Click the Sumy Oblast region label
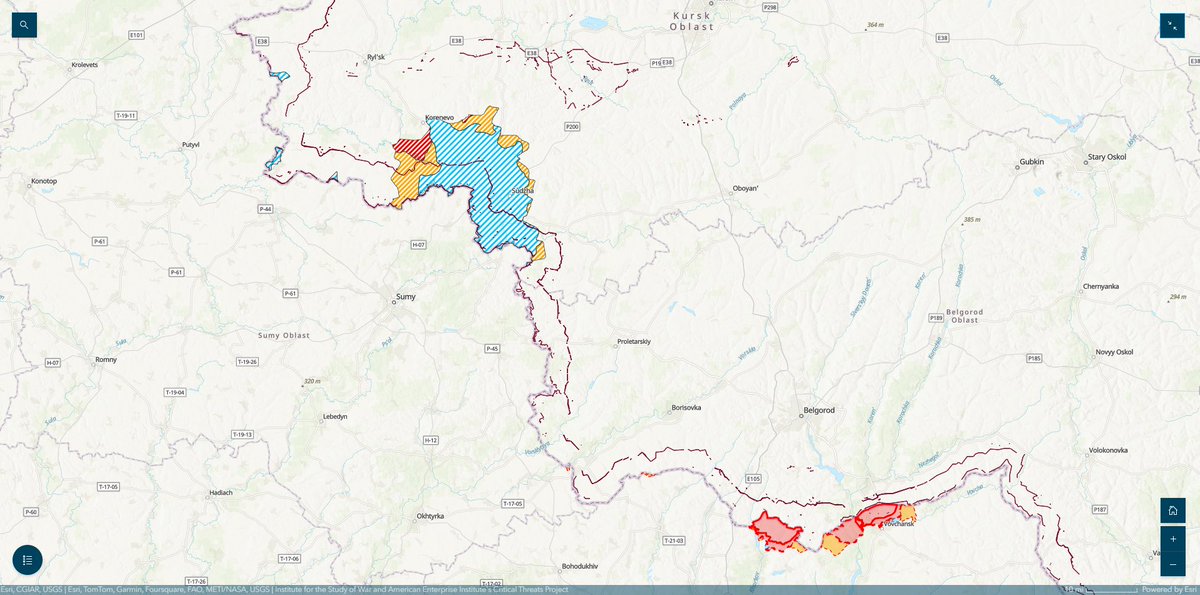 (284, 335)
